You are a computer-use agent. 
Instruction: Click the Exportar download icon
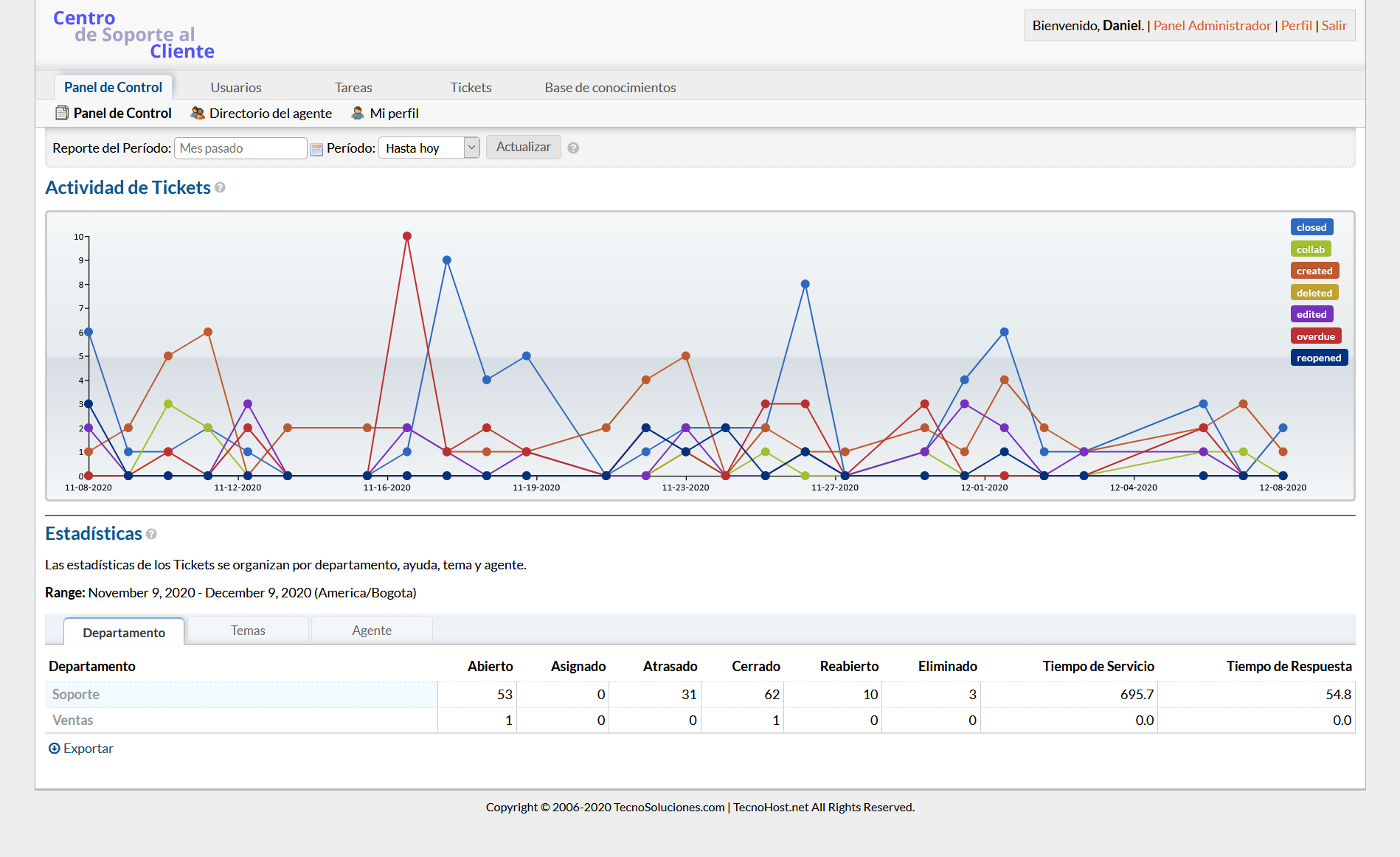[x=54, y=749]
